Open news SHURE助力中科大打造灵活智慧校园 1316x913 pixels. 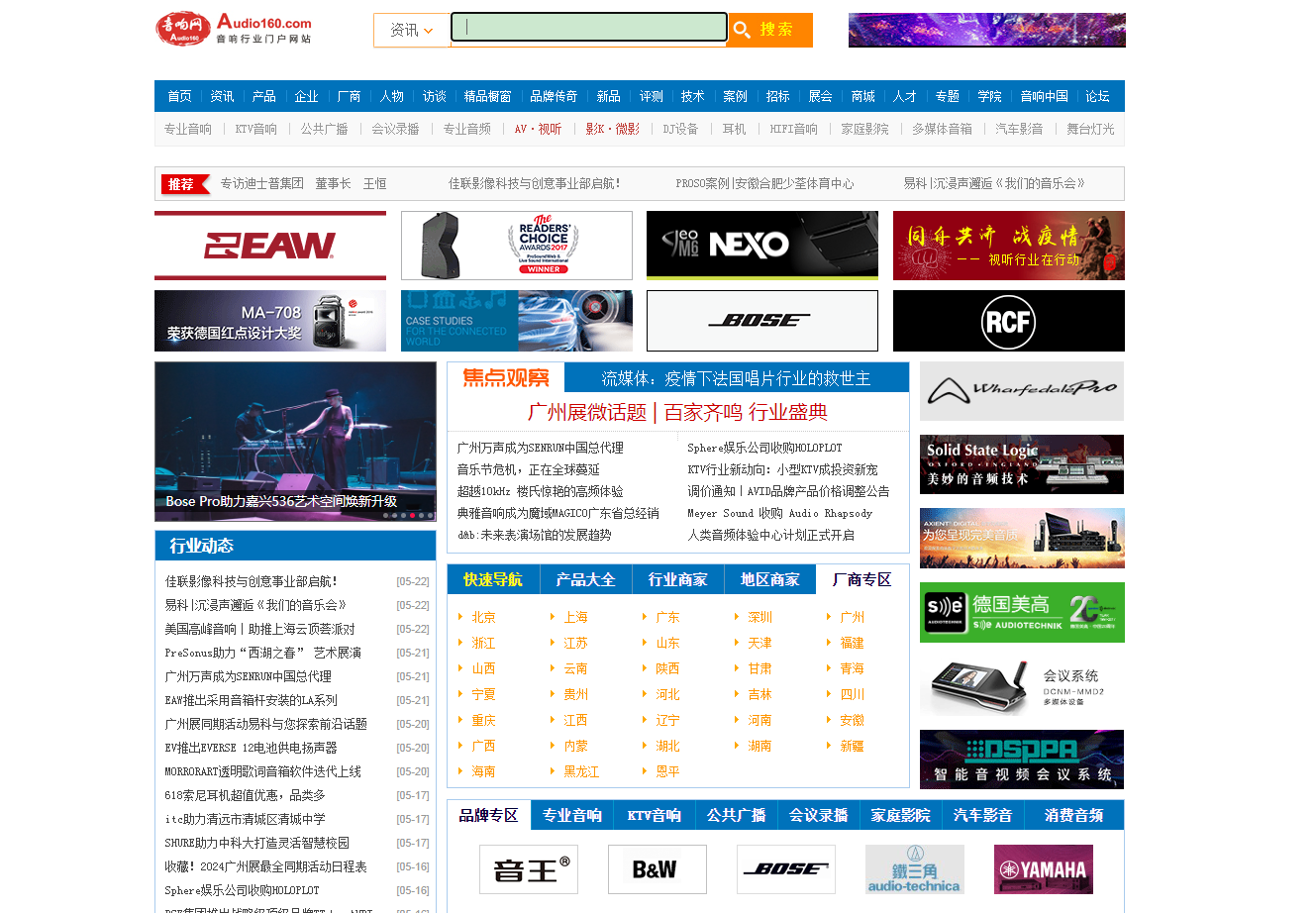(x=256, y=843)
